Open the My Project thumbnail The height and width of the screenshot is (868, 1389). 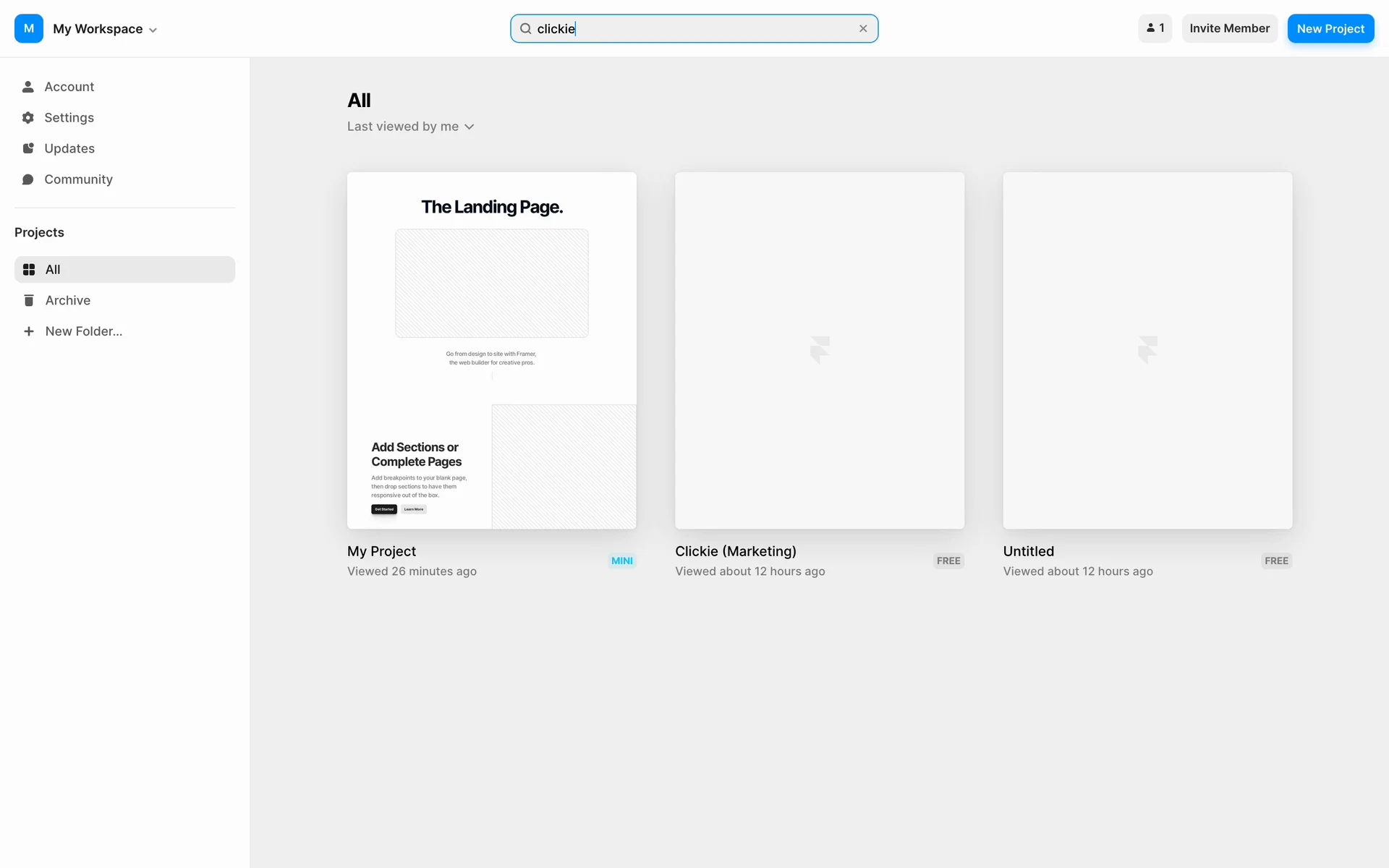point(492,350)
